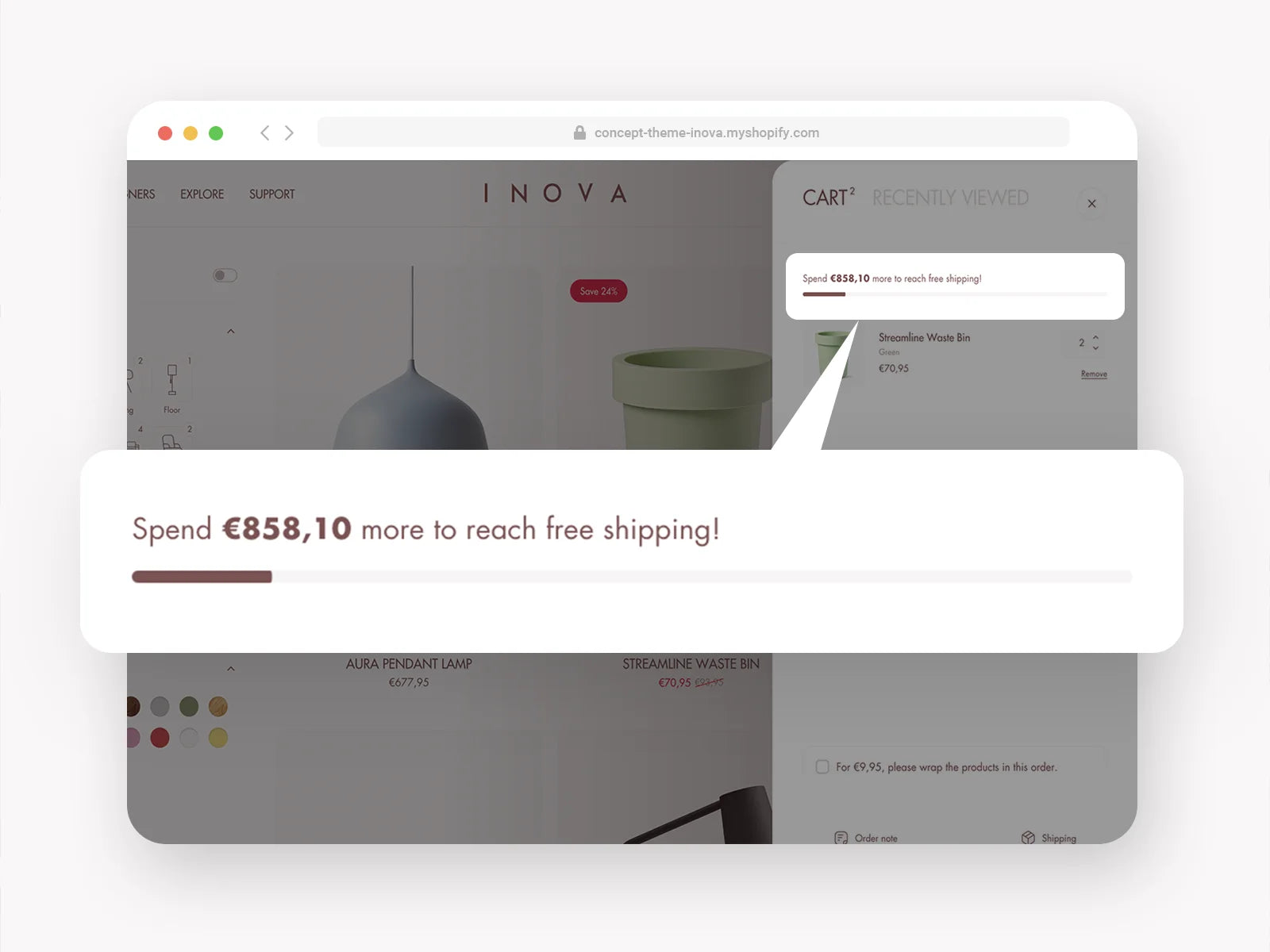Click the concept-theme-inova address bar

(x=693, y=132)
